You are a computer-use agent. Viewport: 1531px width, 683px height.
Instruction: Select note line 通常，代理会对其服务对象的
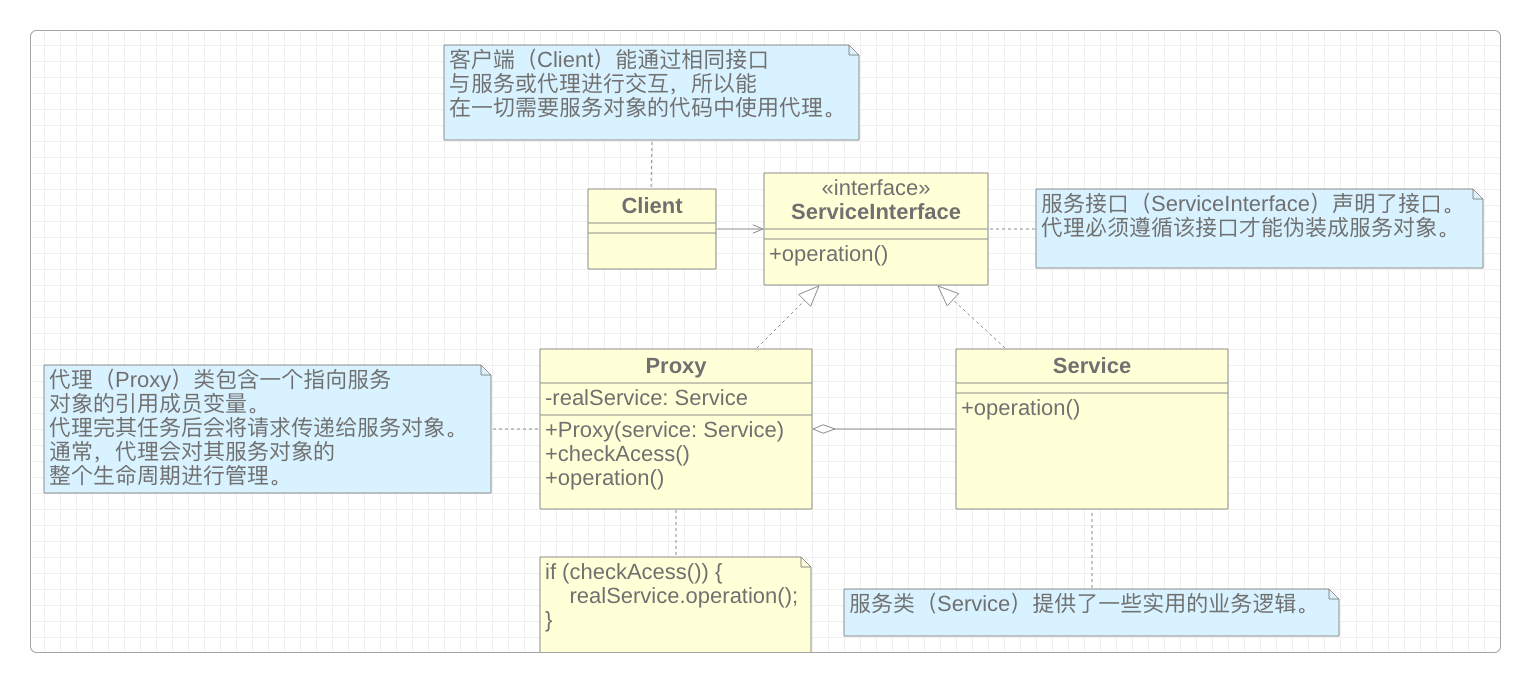coord(192,452)
